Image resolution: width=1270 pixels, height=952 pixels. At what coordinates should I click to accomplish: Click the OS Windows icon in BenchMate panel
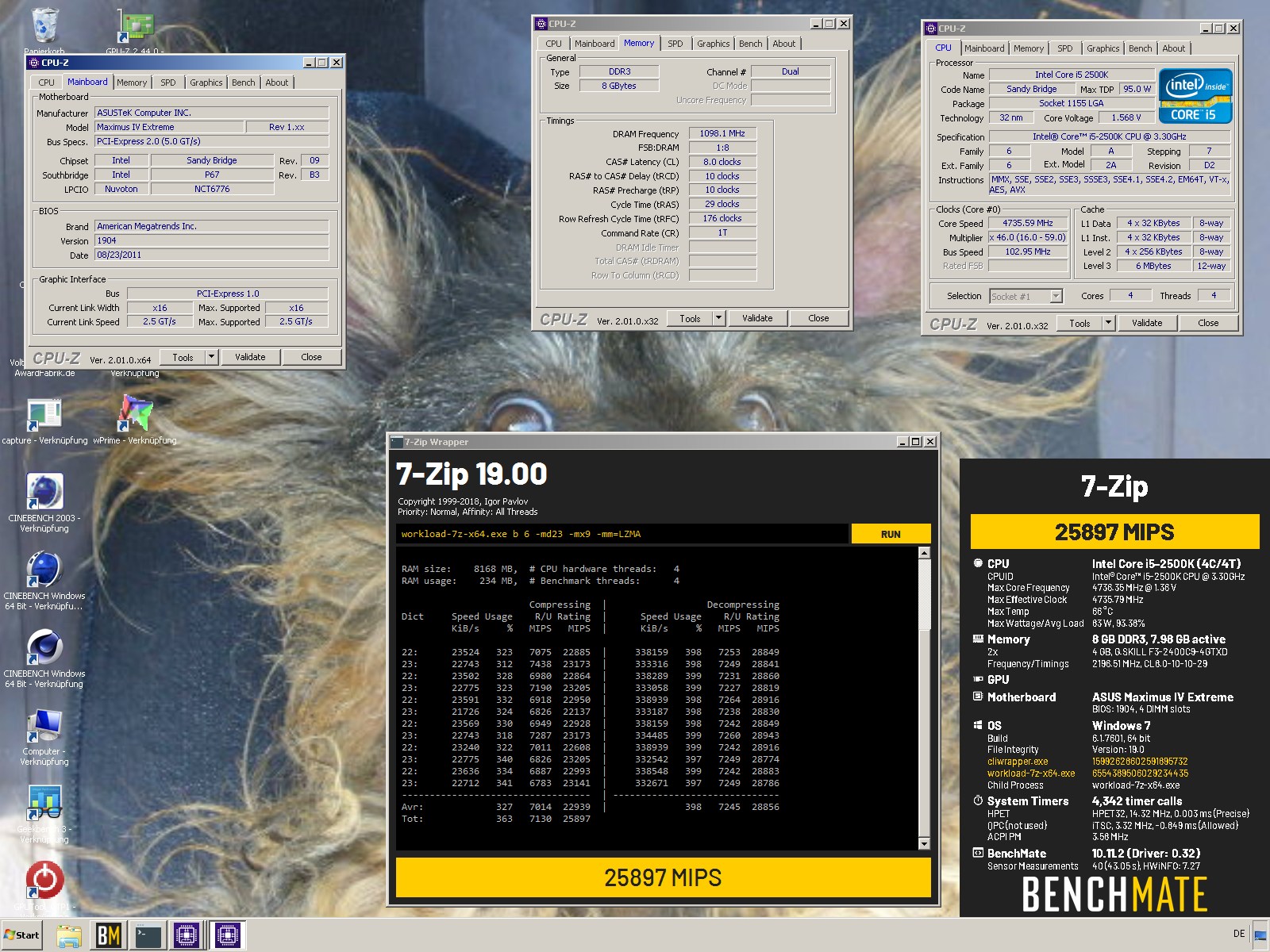[978, 725]
